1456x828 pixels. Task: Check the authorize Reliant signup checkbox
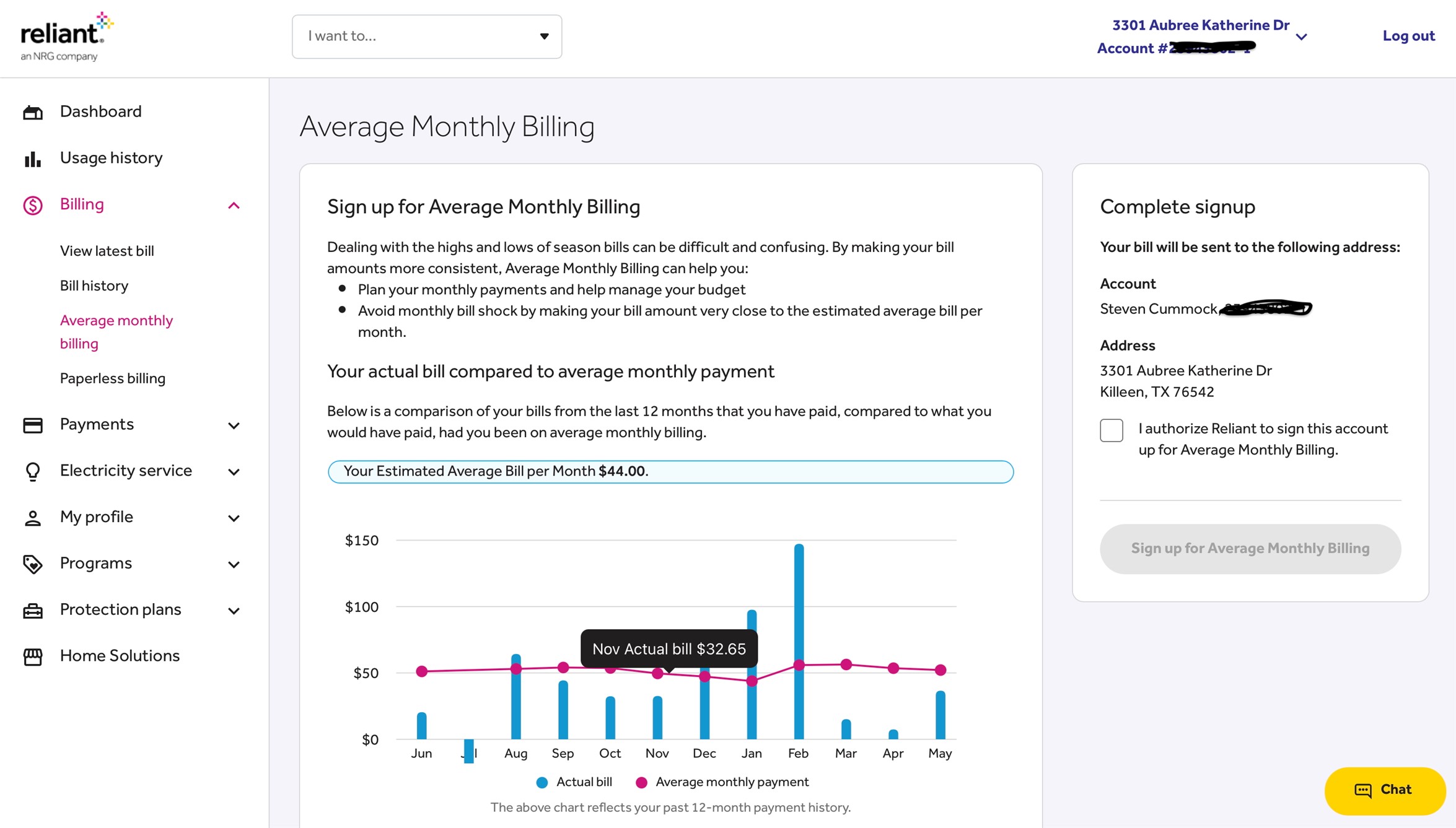tap(1112, 430)
